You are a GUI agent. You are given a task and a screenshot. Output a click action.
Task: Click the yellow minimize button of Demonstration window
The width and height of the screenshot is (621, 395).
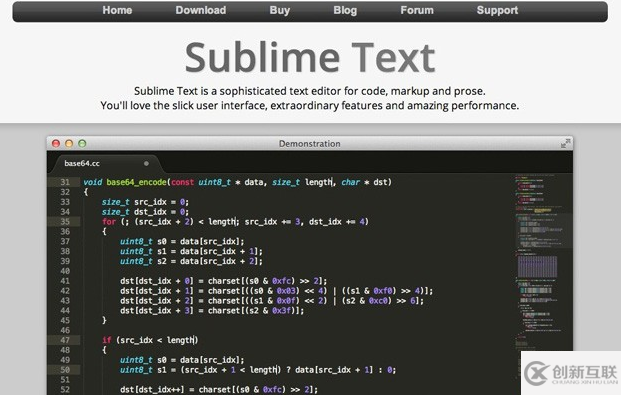(69, 143)
